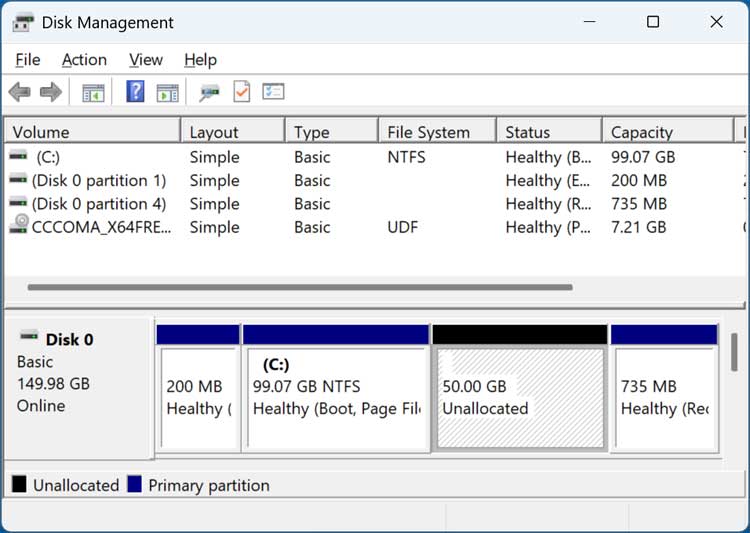Viewport: 750px width, 533px height.
Task: Click the 735 MB capacity cell
Action: [x=639, y=204]
